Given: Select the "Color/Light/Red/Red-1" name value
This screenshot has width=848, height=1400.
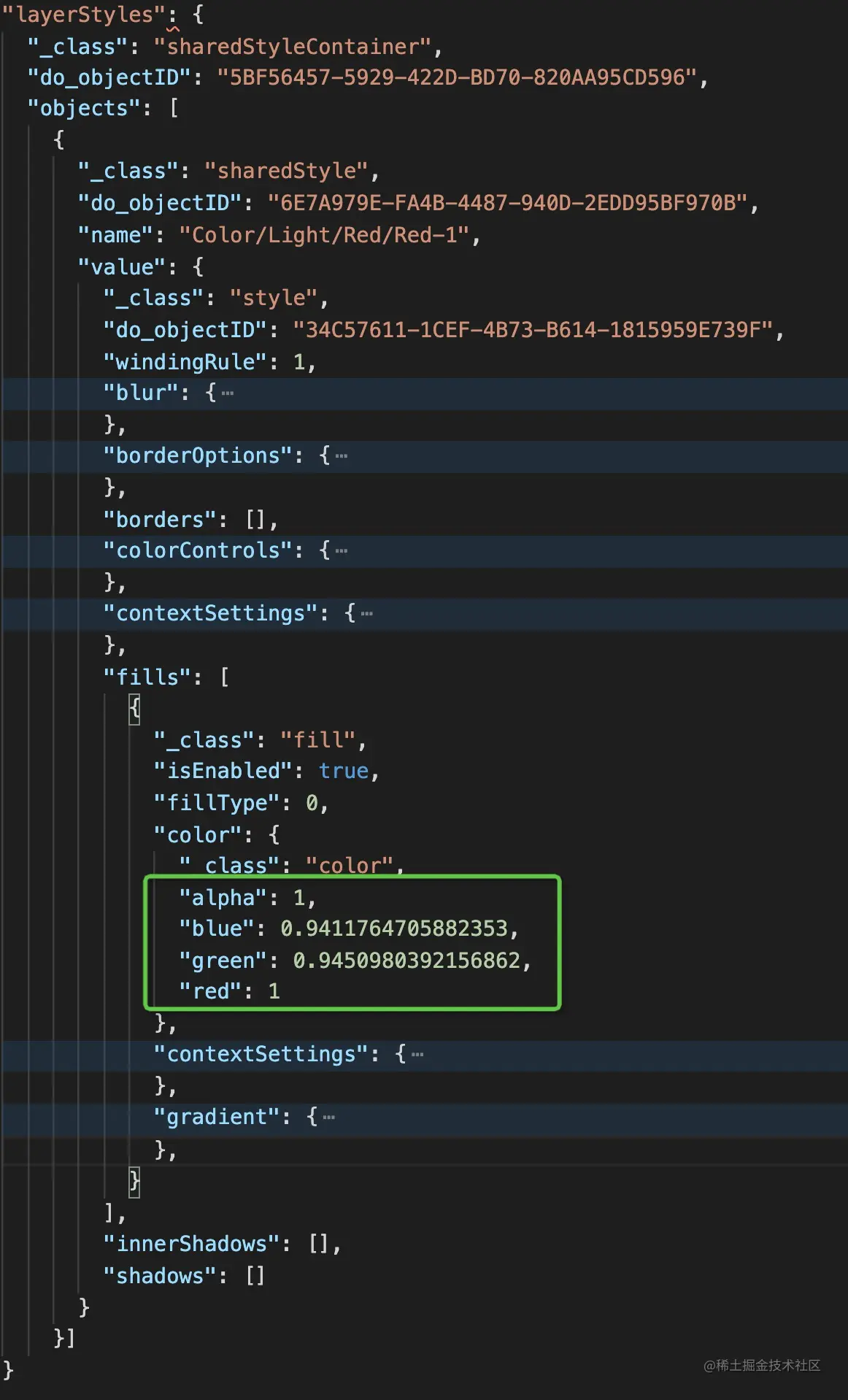Looking at the screenshot, I should click(x=324, y=235).
